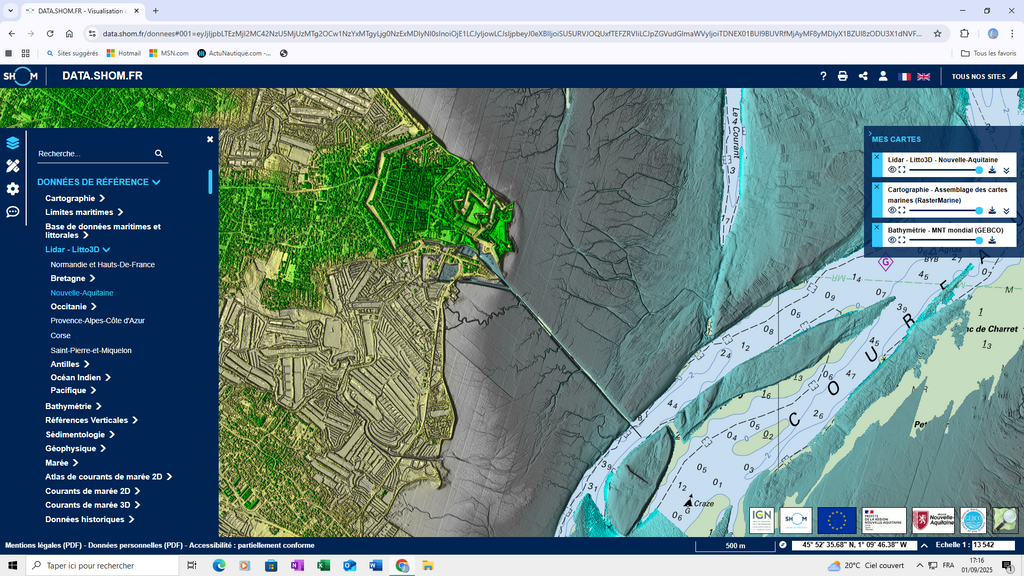Click the SHOM logo in header

point(20,76)
